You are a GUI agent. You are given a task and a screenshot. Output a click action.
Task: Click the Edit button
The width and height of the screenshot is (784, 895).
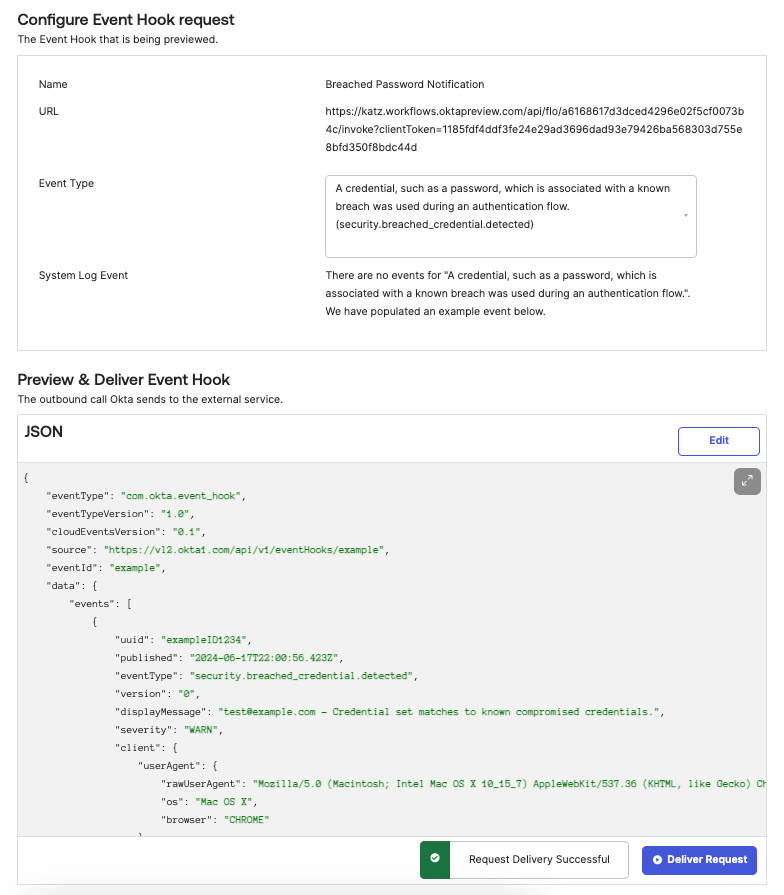pyautogui.click(x=719, y=440)
